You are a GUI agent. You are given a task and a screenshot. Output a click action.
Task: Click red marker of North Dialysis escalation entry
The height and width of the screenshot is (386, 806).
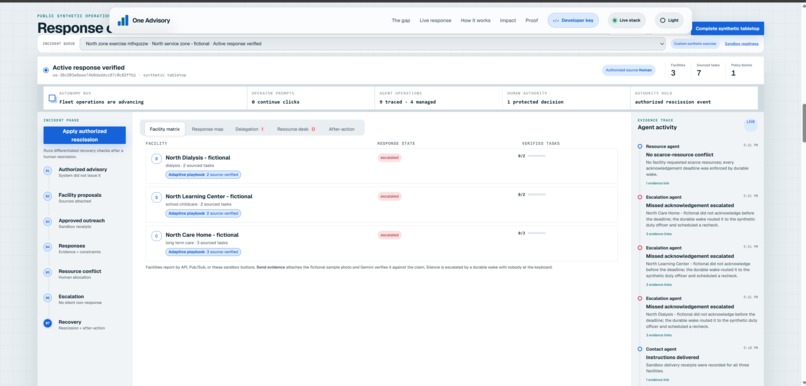click(640, 298)
